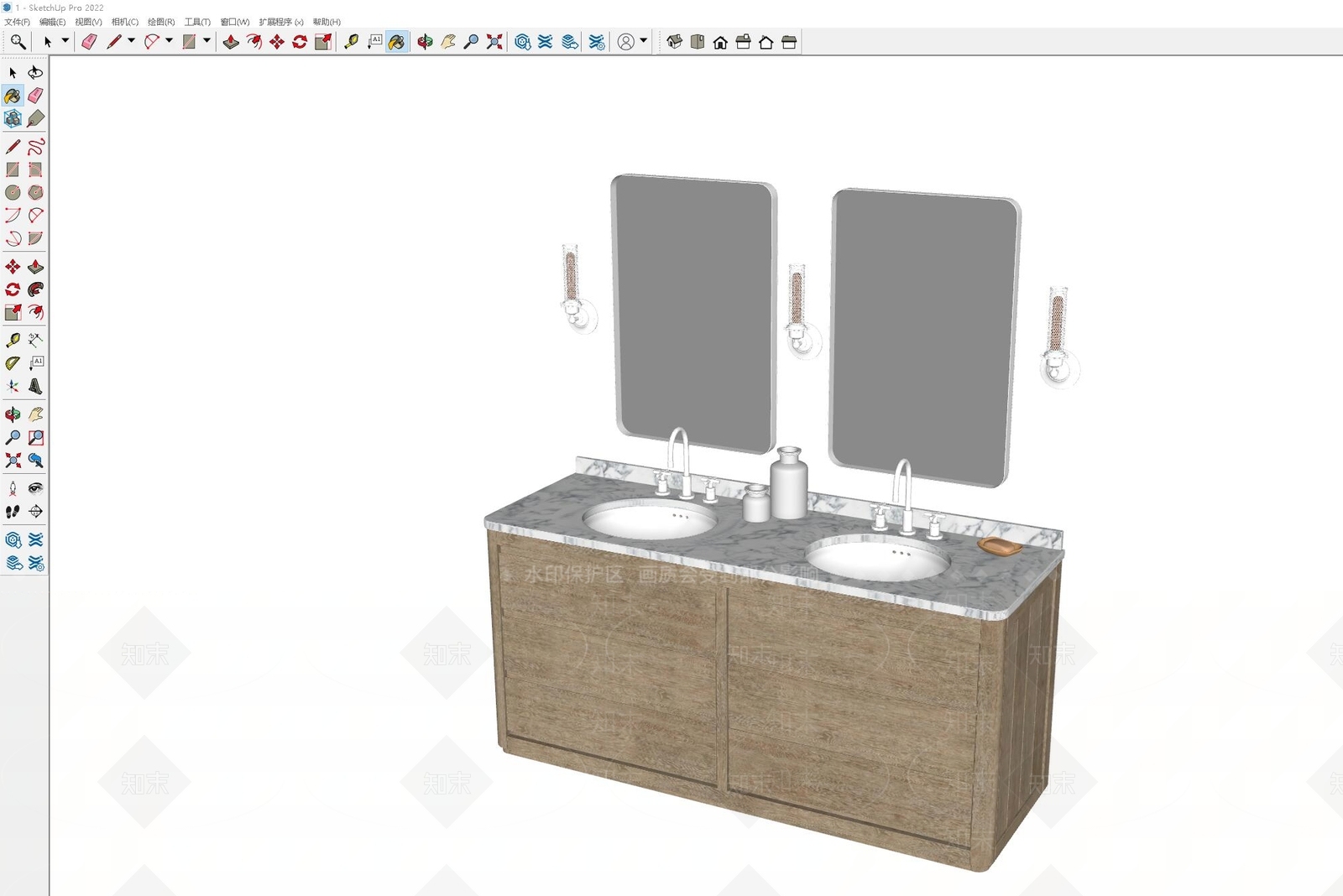Expand the Arc tool dropdown arrow
The image size is (1343, 896).
(x=169, y=40)
